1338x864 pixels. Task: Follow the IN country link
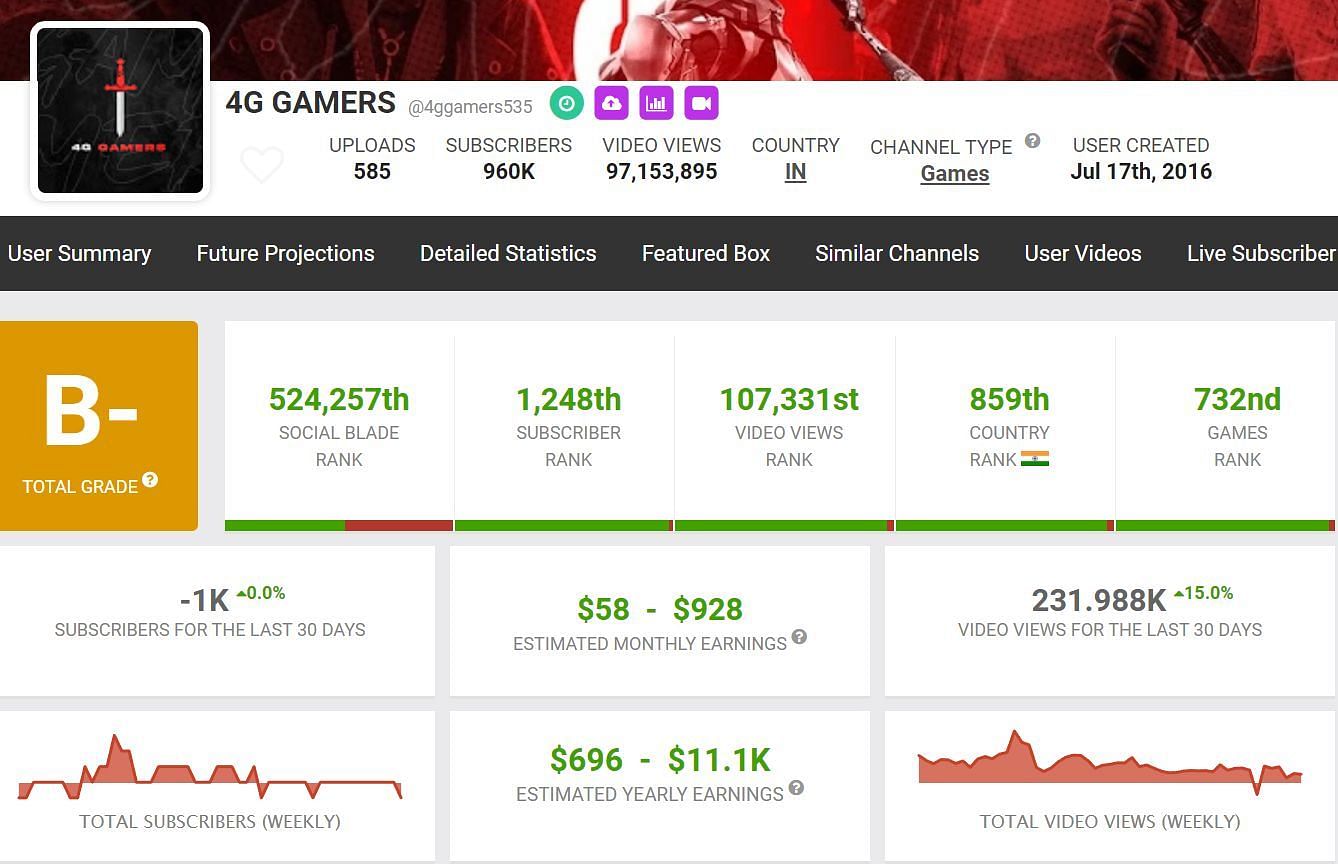795,172
